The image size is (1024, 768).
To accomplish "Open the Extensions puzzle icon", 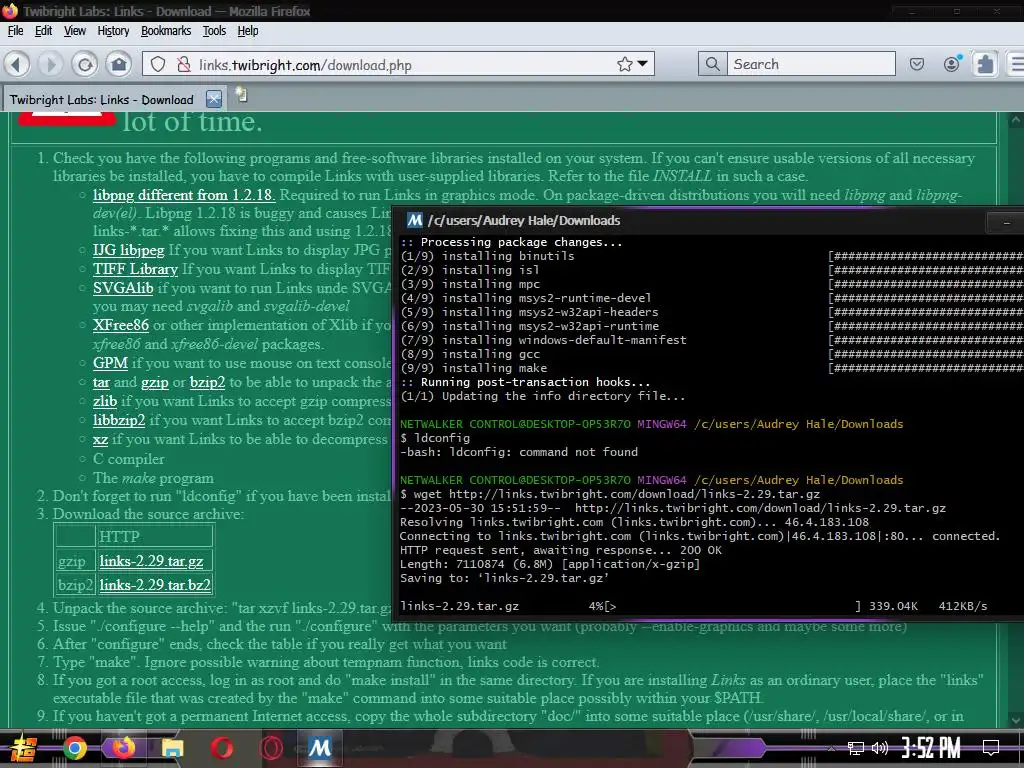I will [985, 64].
